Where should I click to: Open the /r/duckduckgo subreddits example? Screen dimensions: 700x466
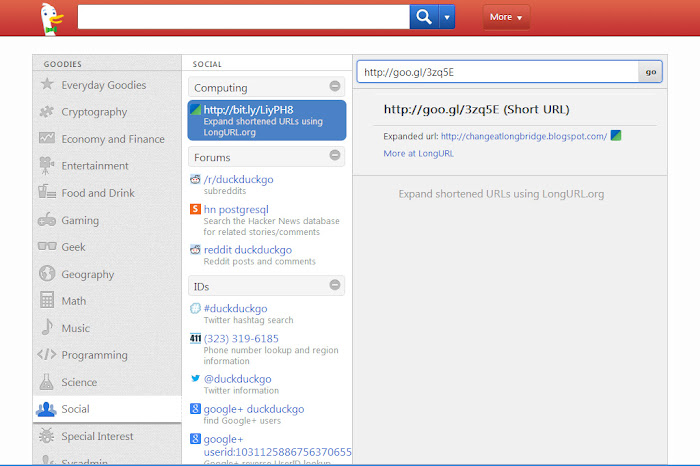click(x=238, y=179)
